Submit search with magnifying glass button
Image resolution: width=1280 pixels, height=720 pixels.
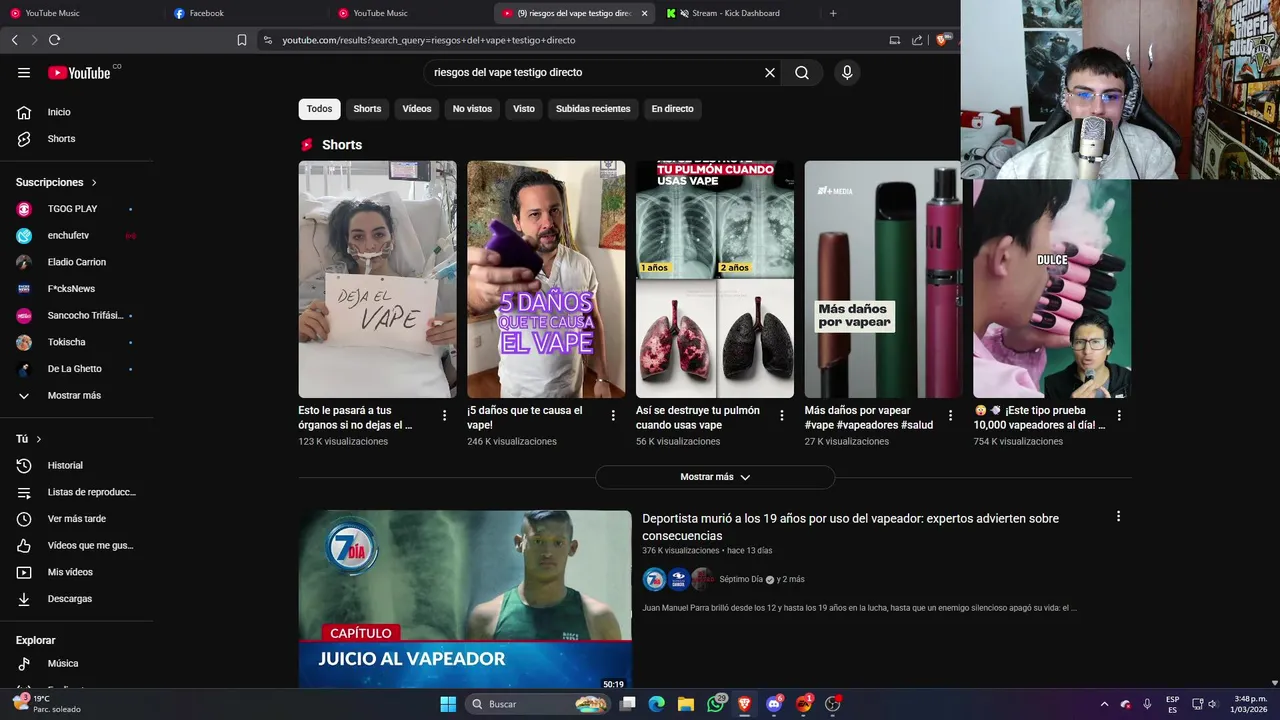coord(802,73)
